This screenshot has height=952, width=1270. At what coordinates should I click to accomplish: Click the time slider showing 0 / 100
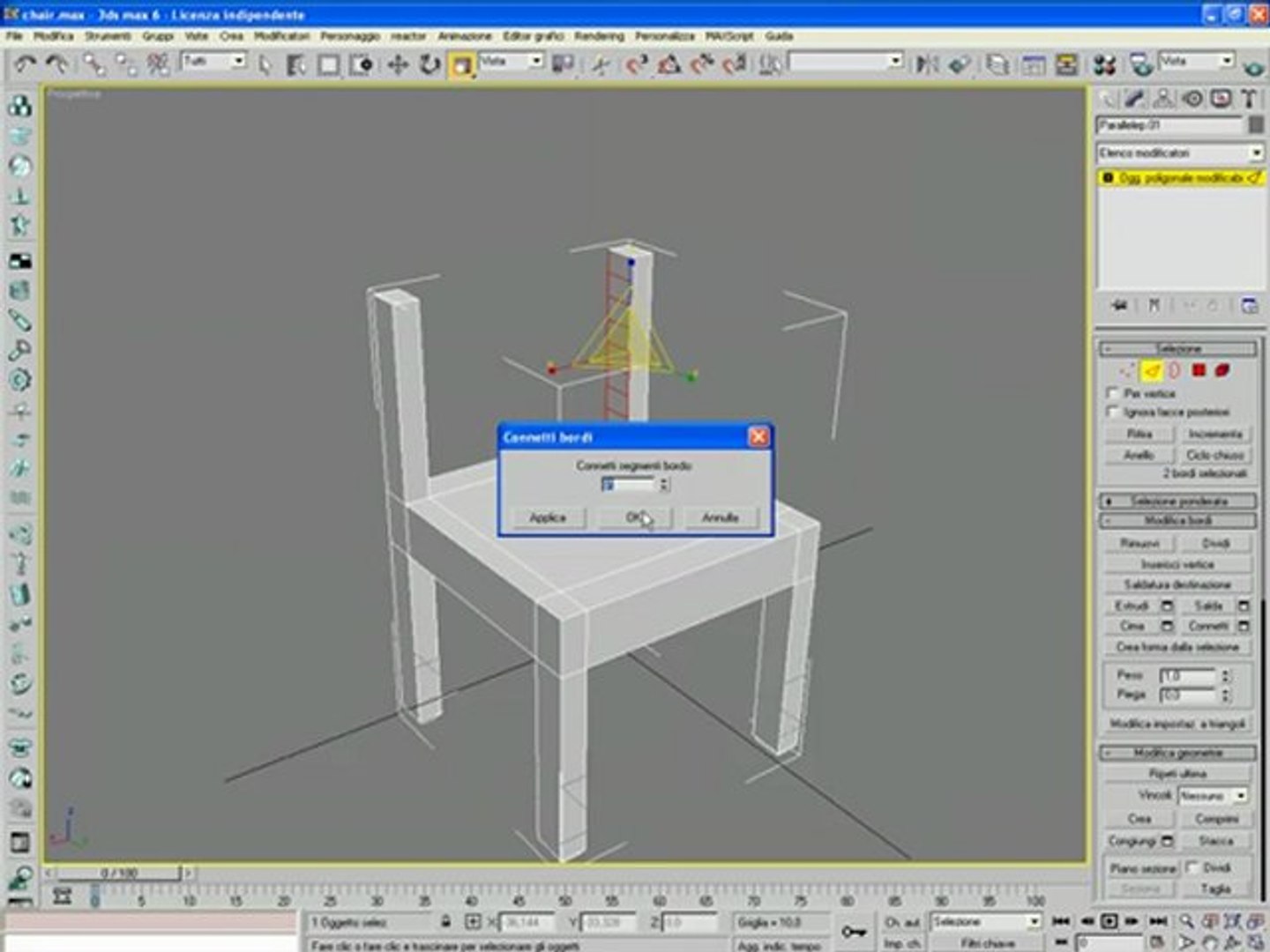pos(119,873)
